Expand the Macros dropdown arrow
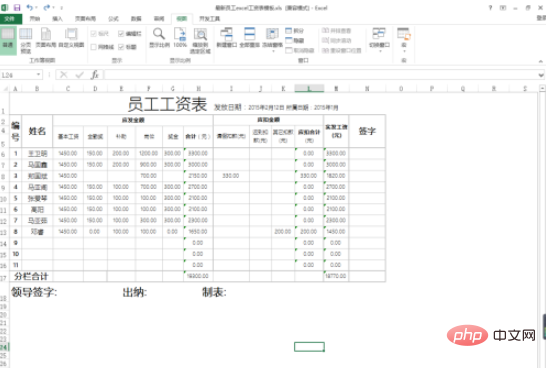This screenshot has width=546, height=368. click(404, 51)
